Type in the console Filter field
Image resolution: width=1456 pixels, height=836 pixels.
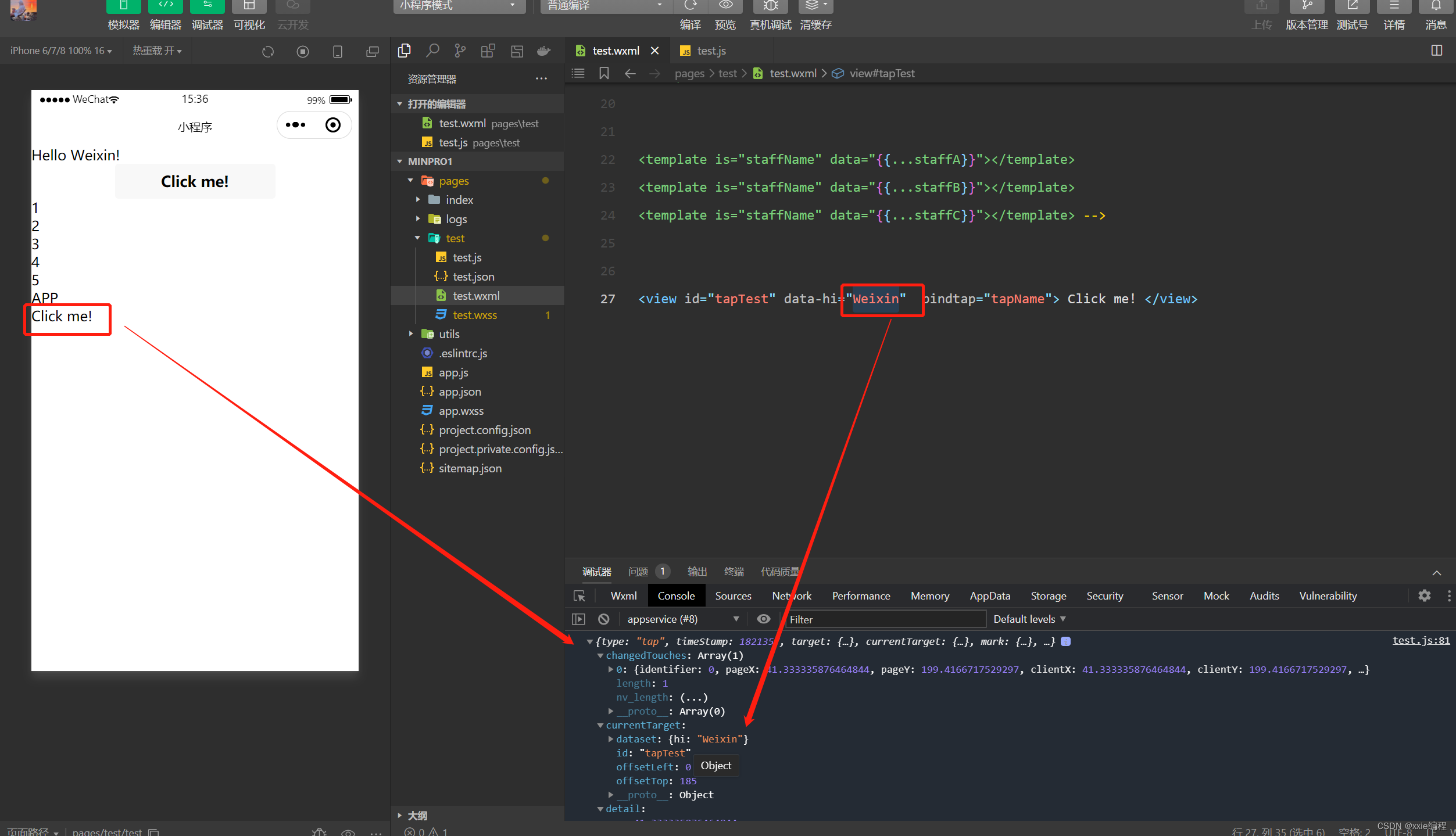click(883, 619)
